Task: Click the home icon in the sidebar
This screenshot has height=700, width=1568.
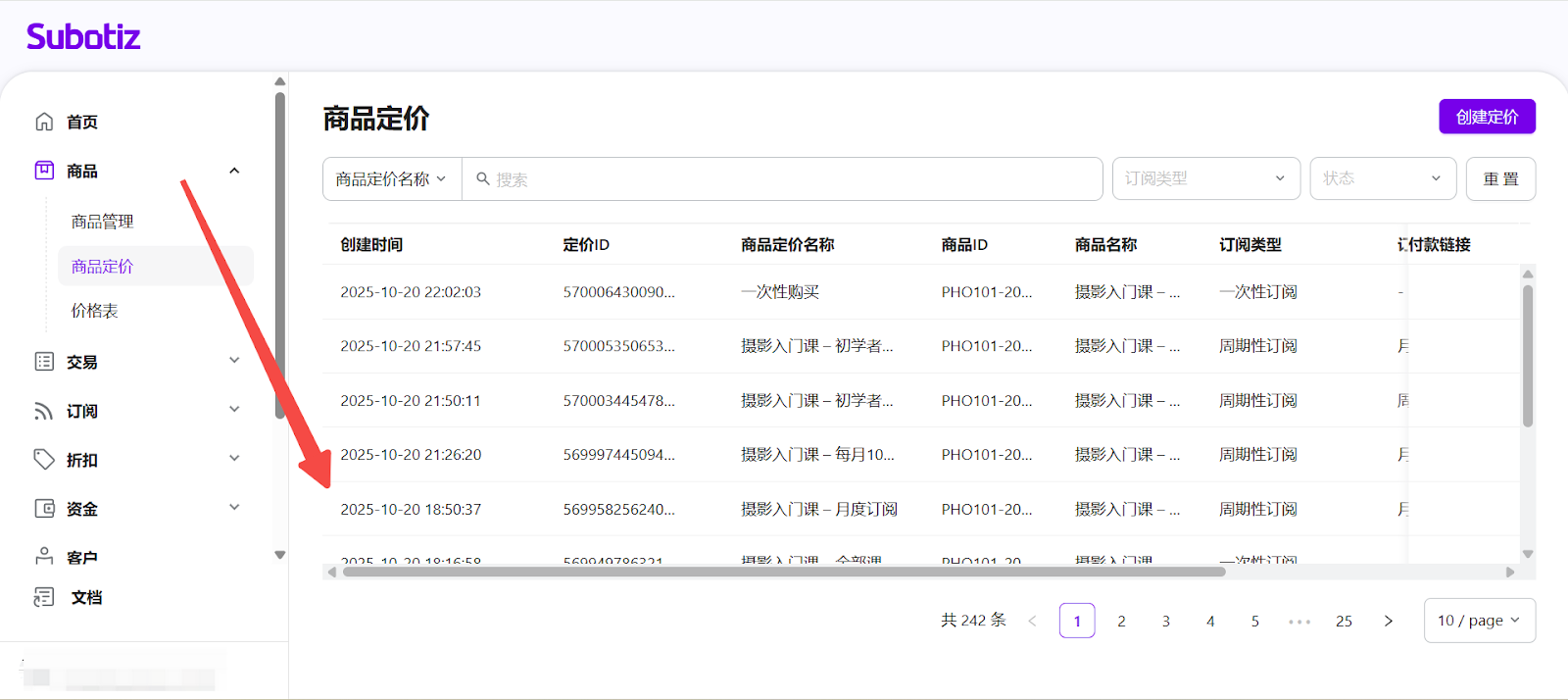Action: (x=44, y=122)
